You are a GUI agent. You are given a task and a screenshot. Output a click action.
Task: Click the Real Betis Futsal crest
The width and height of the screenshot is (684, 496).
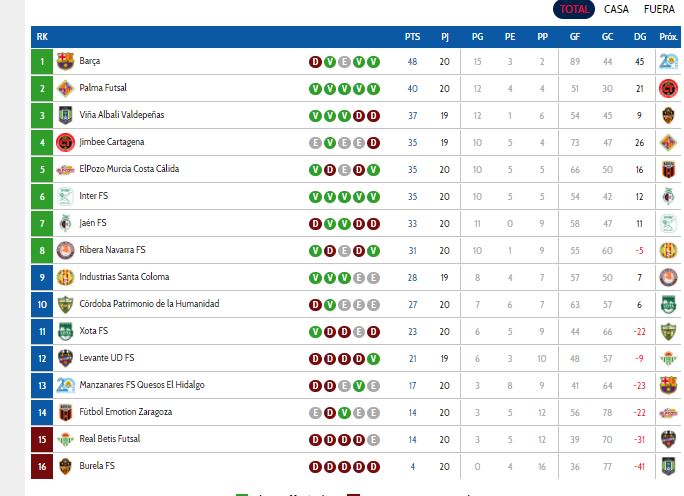click(66, 439)
